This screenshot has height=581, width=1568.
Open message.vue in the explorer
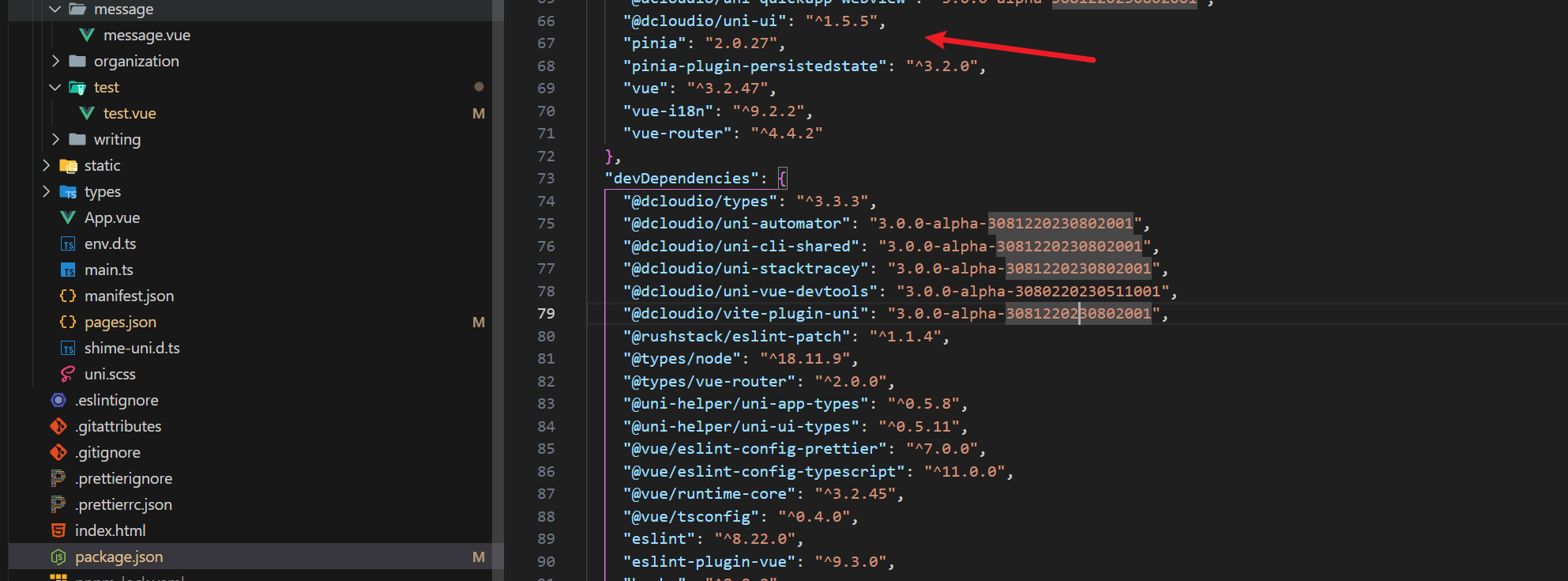click(147, 35)
